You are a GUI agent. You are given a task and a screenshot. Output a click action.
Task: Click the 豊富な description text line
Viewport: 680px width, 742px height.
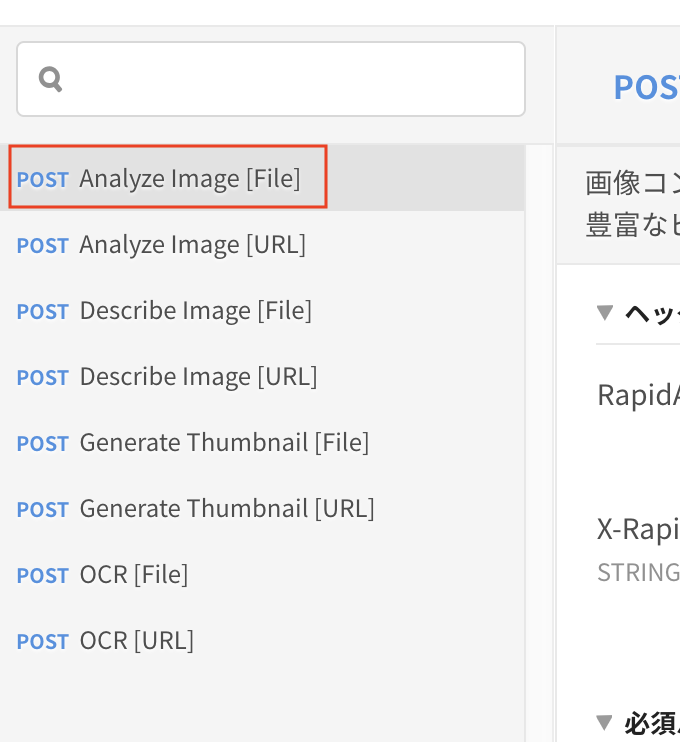(632, 225)
